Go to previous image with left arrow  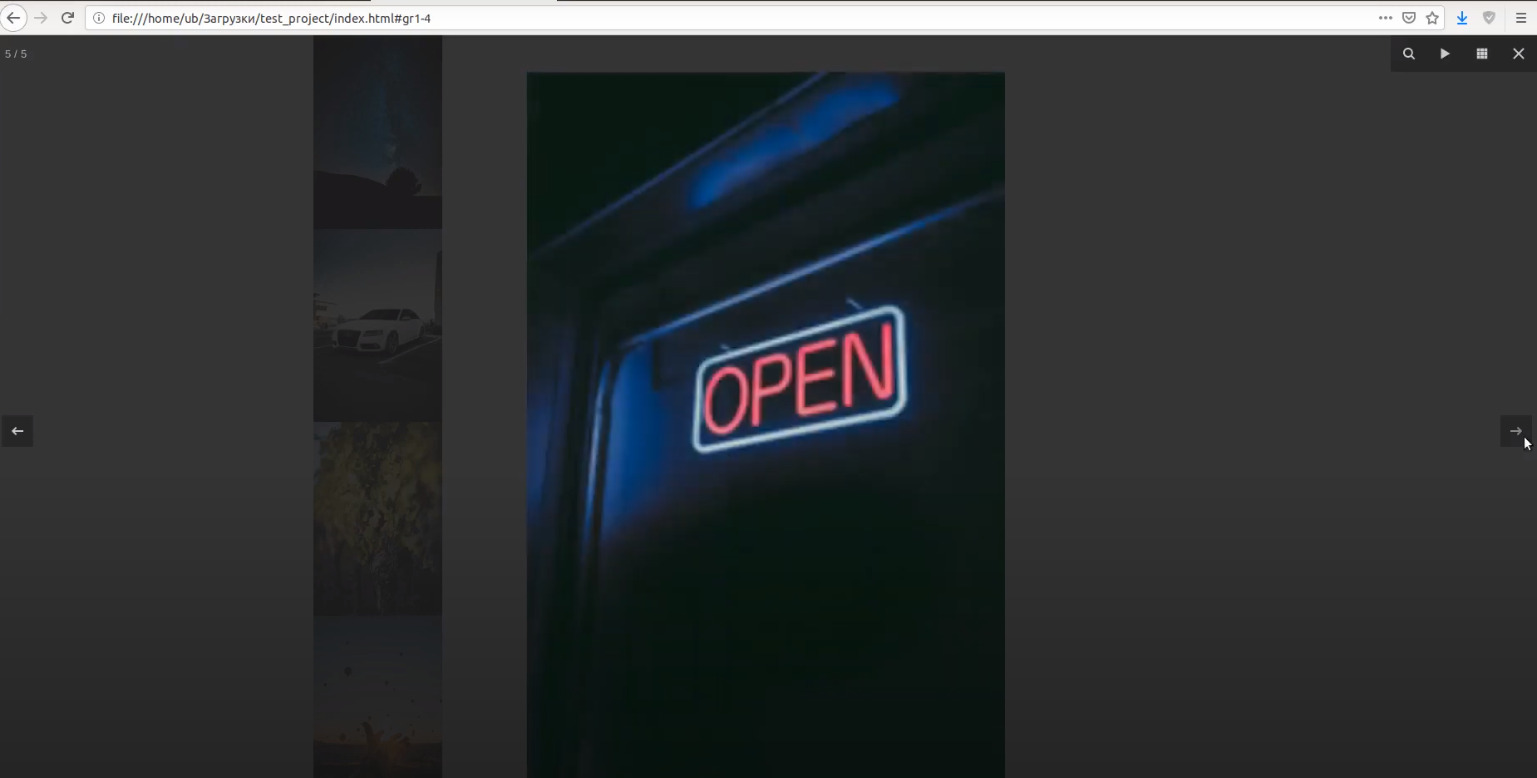17,431
